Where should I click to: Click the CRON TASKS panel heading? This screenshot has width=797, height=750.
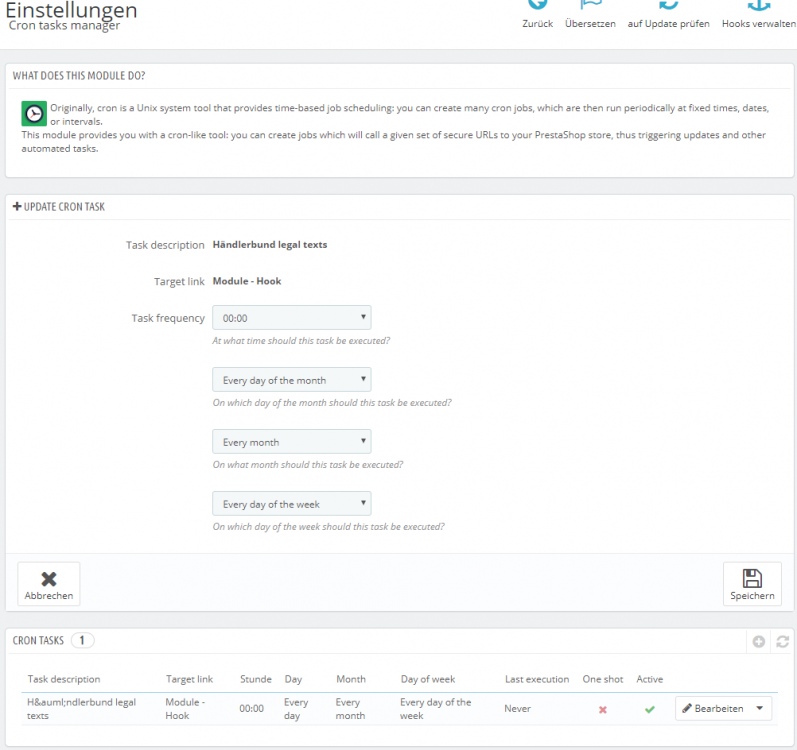(38, 640)
